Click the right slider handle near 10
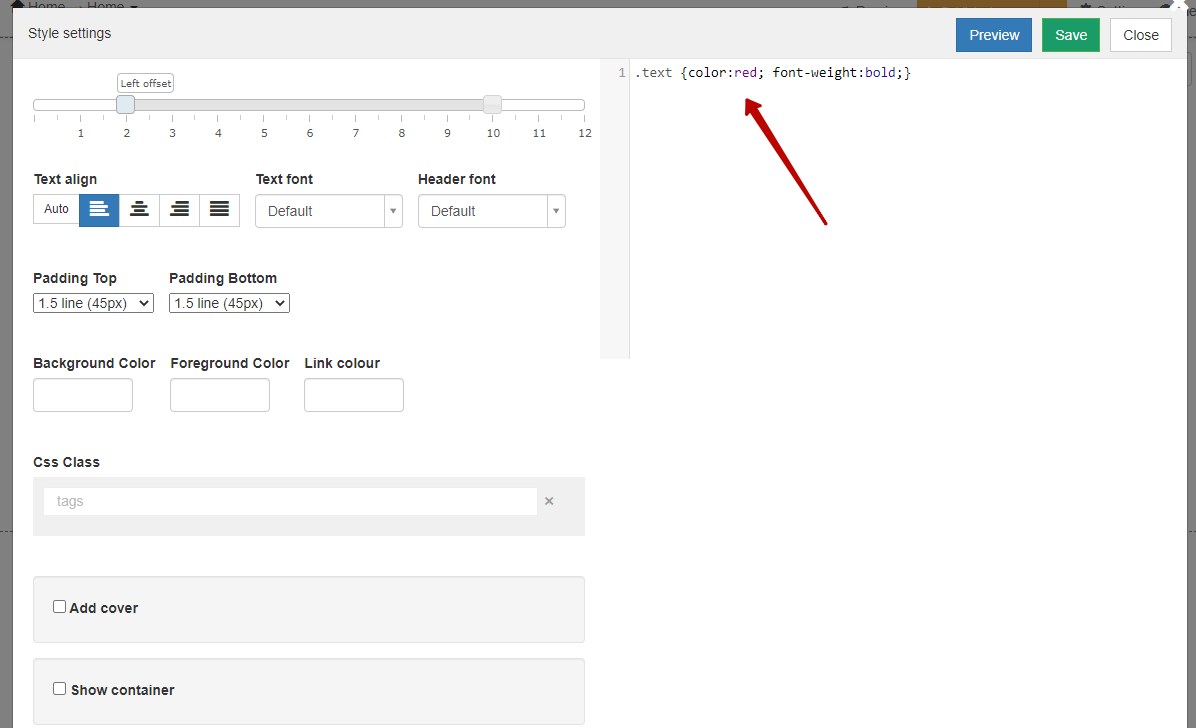The image size is (1196, 728). click(x=493, y=105)
